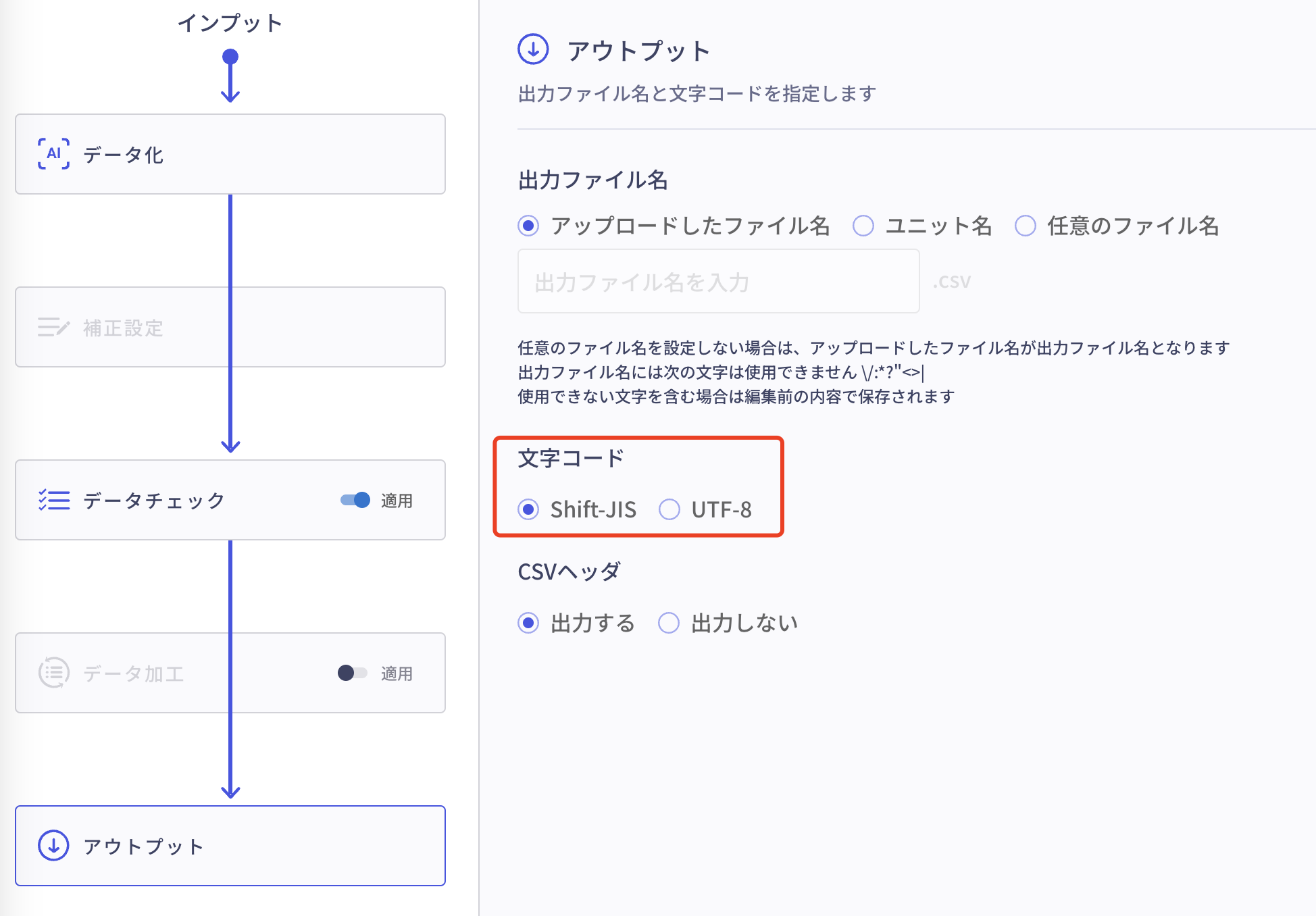Open the データ化 step card
The width and height of the screenshot is (1316, 916).
pyautogui.click(x=270, y=154)
